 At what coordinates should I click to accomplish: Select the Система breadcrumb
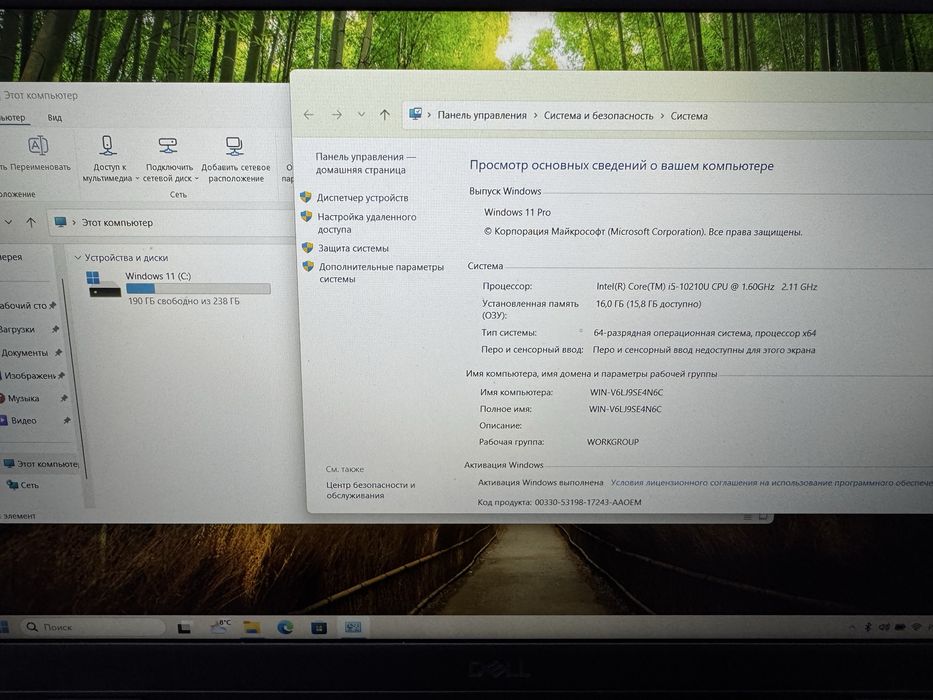coord(689,115)
